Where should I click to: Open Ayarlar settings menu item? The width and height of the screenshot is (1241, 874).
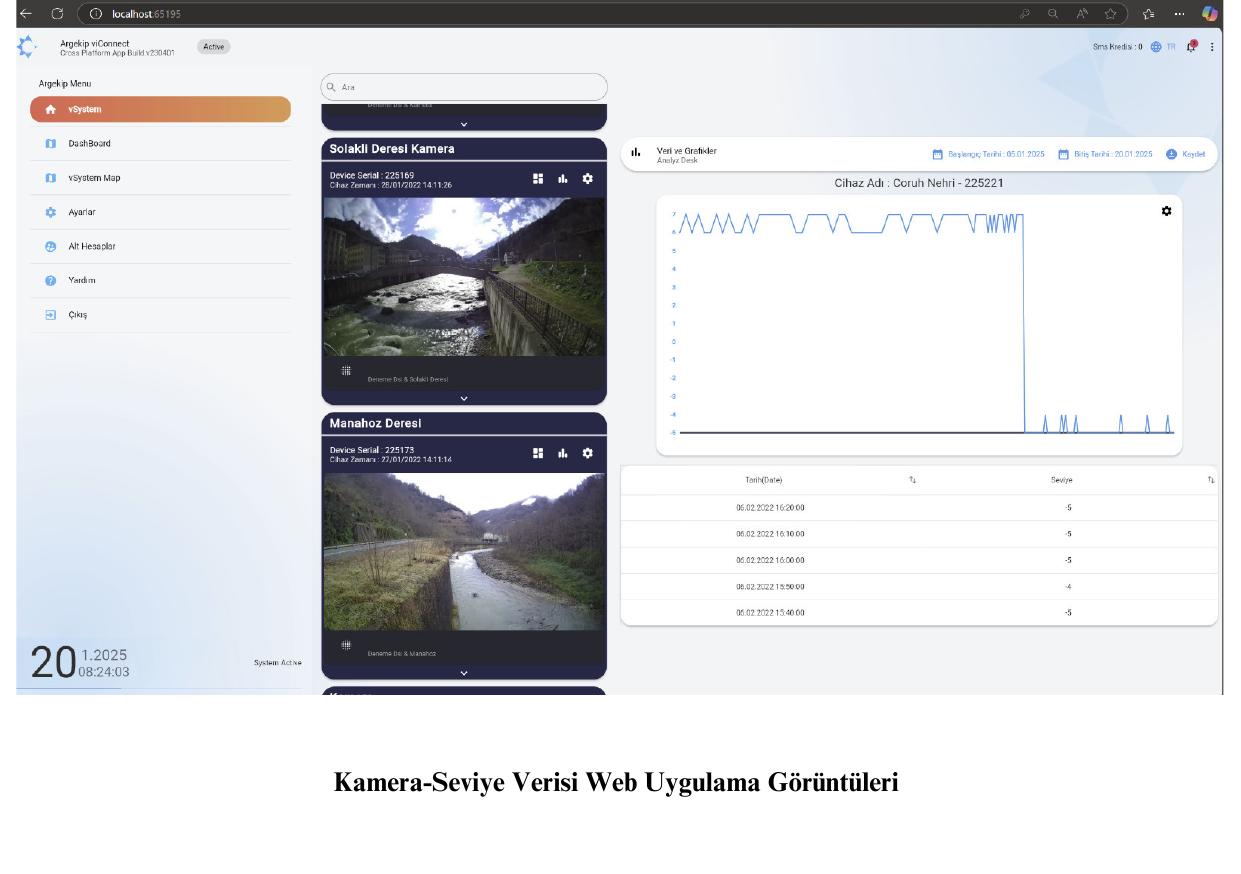pyautogui.click(x=160, y=212)
